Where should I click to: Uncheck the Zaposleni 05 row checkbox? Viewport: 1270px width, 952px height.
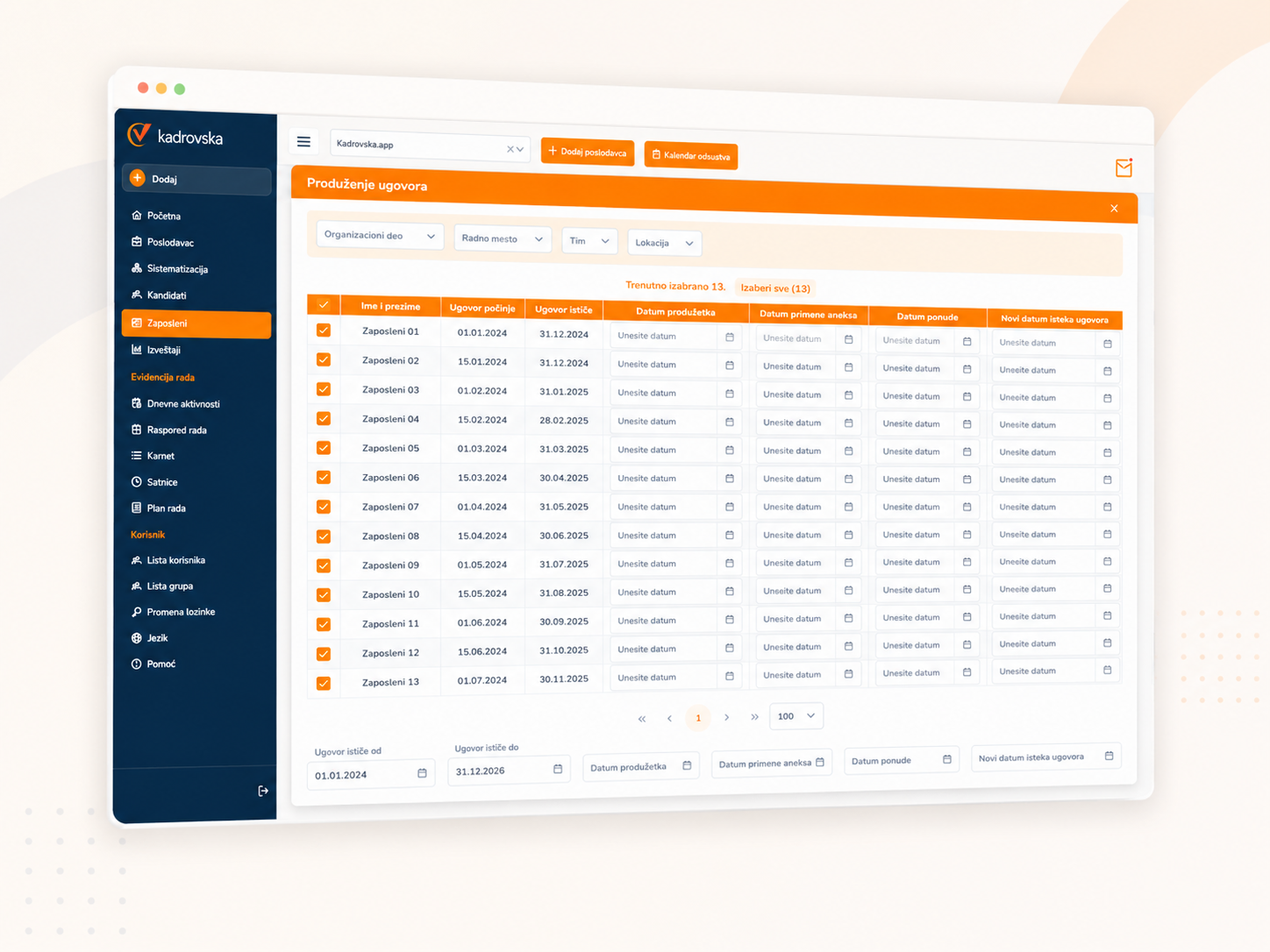324,448
